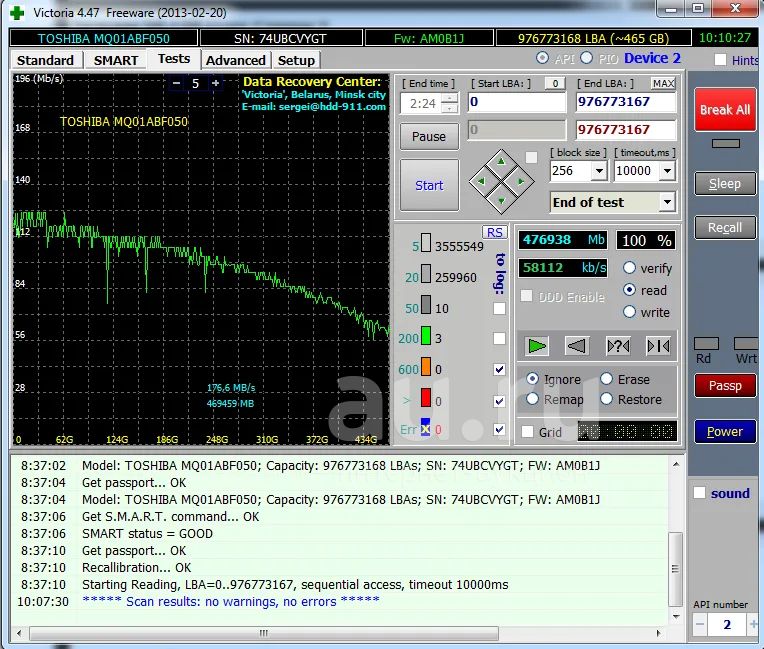The height and width of the screenshot is (649, 764).
Task: Click the Pause button
Action: pos(429,136)
